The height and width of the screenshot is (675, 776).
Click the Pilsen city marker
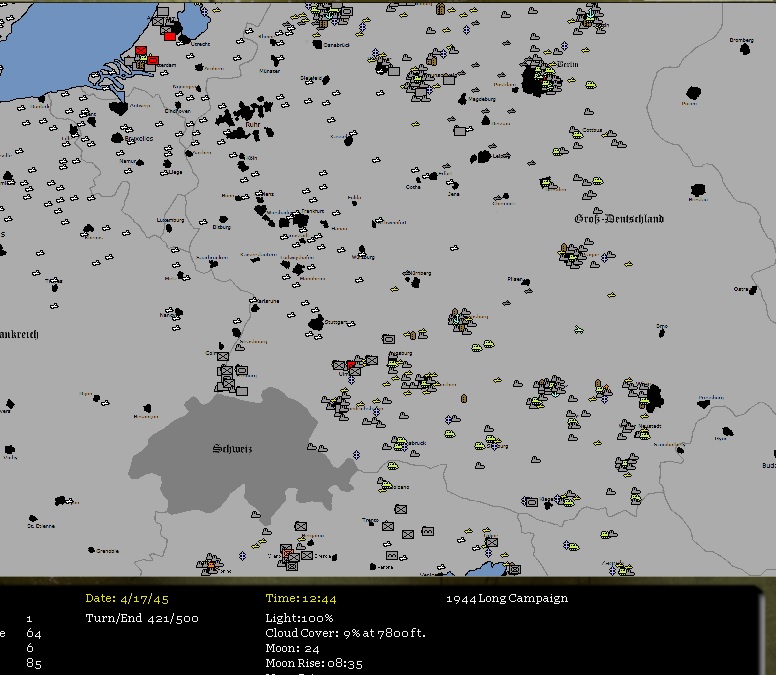click(526, 283)
